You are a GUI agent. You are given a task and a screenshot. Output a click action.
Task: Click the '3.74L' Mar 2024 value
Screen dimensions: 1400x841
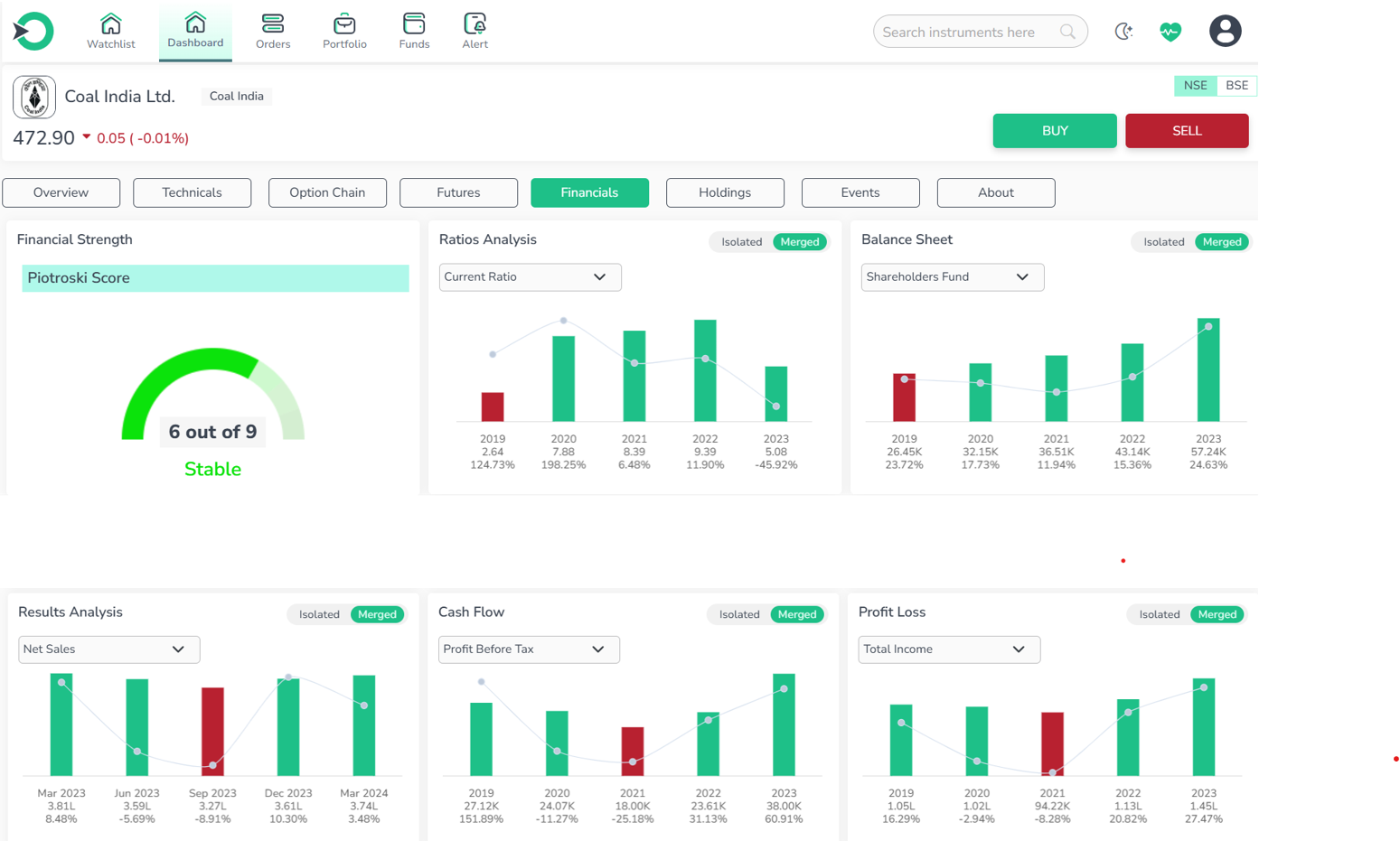[363, 806]
